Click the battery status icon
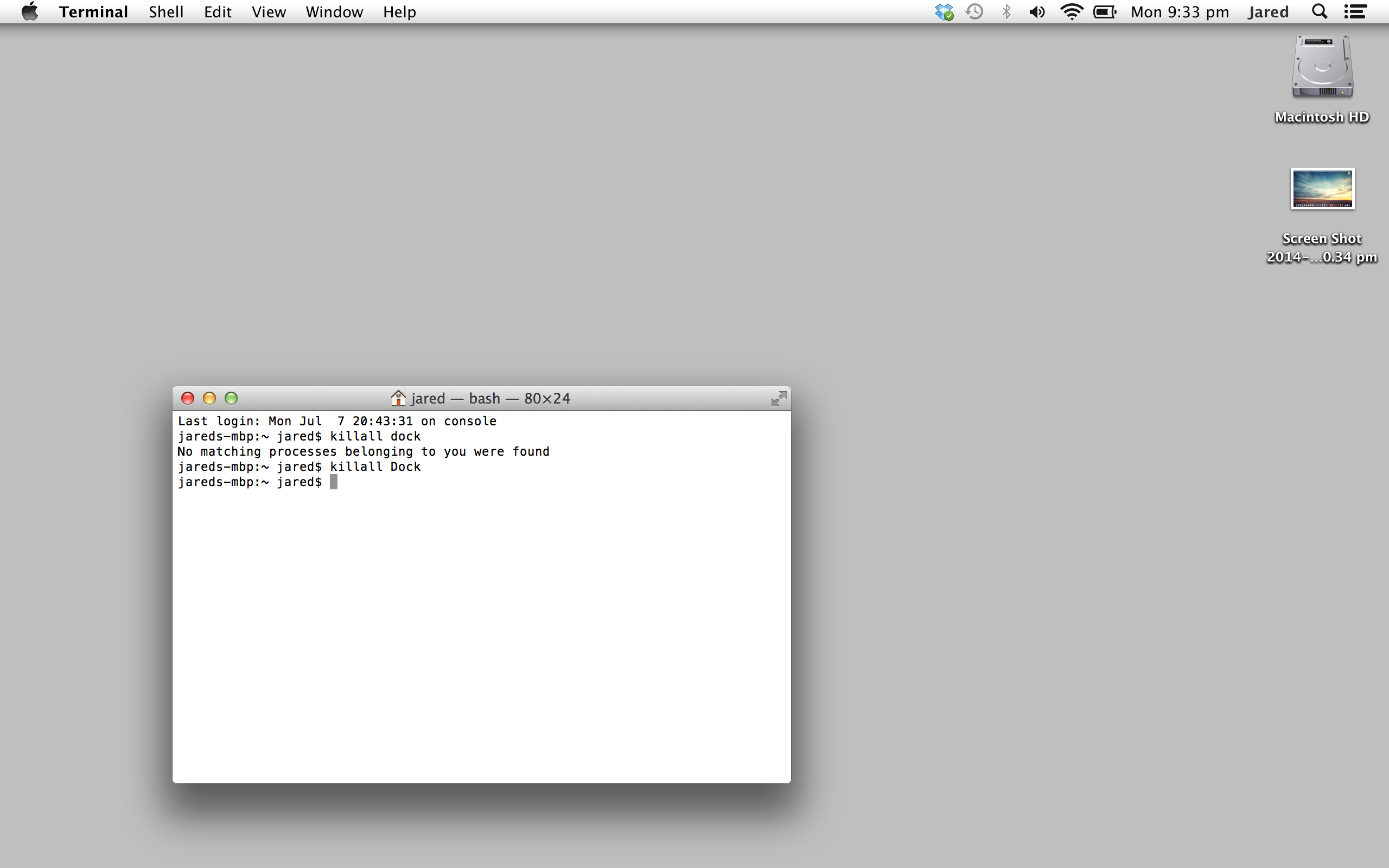Image resolution: width=1389 pixels, height=868 pixels. (x=1104, y=12)
